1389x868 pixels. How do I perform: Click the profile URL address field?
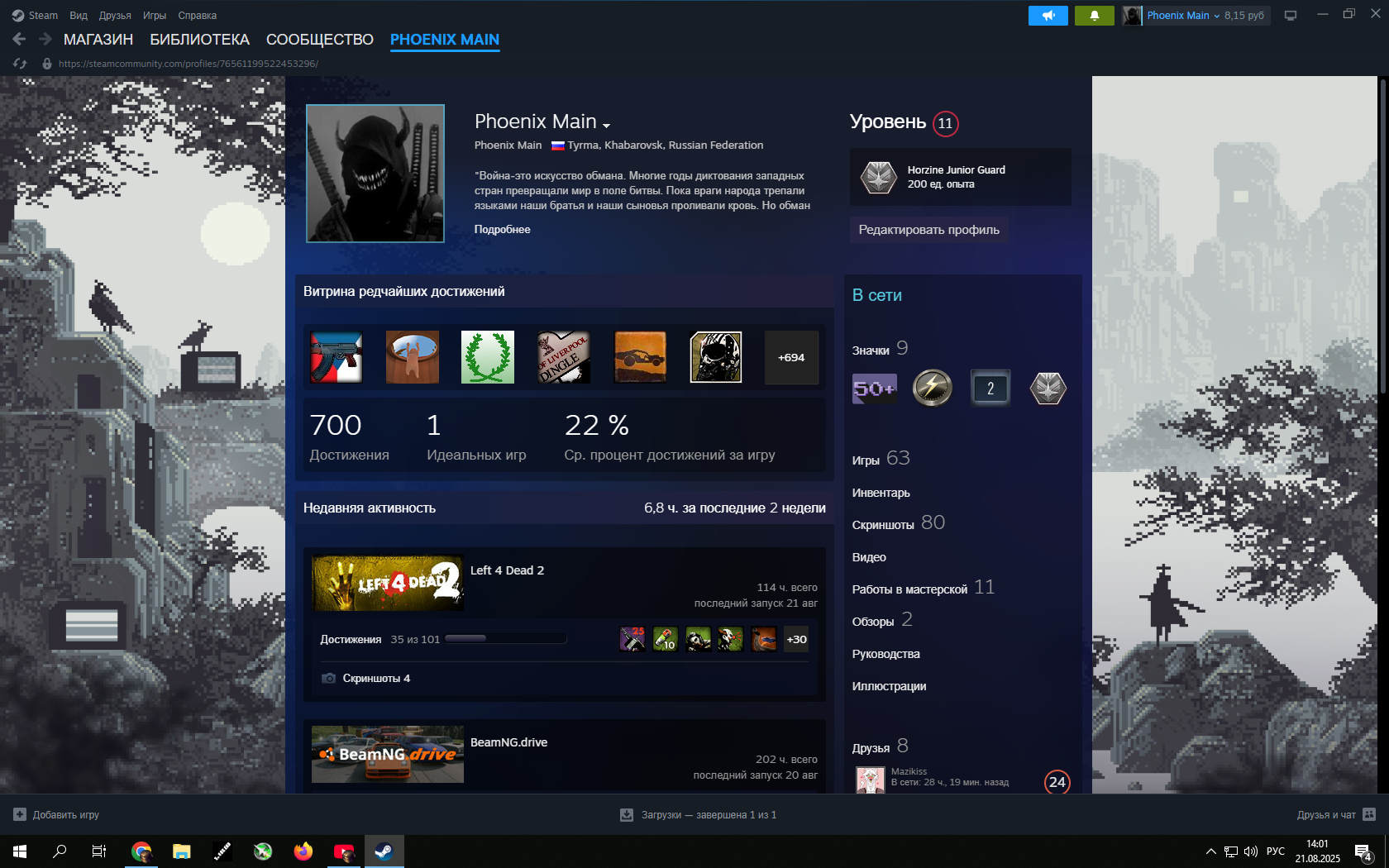[189, 64]
